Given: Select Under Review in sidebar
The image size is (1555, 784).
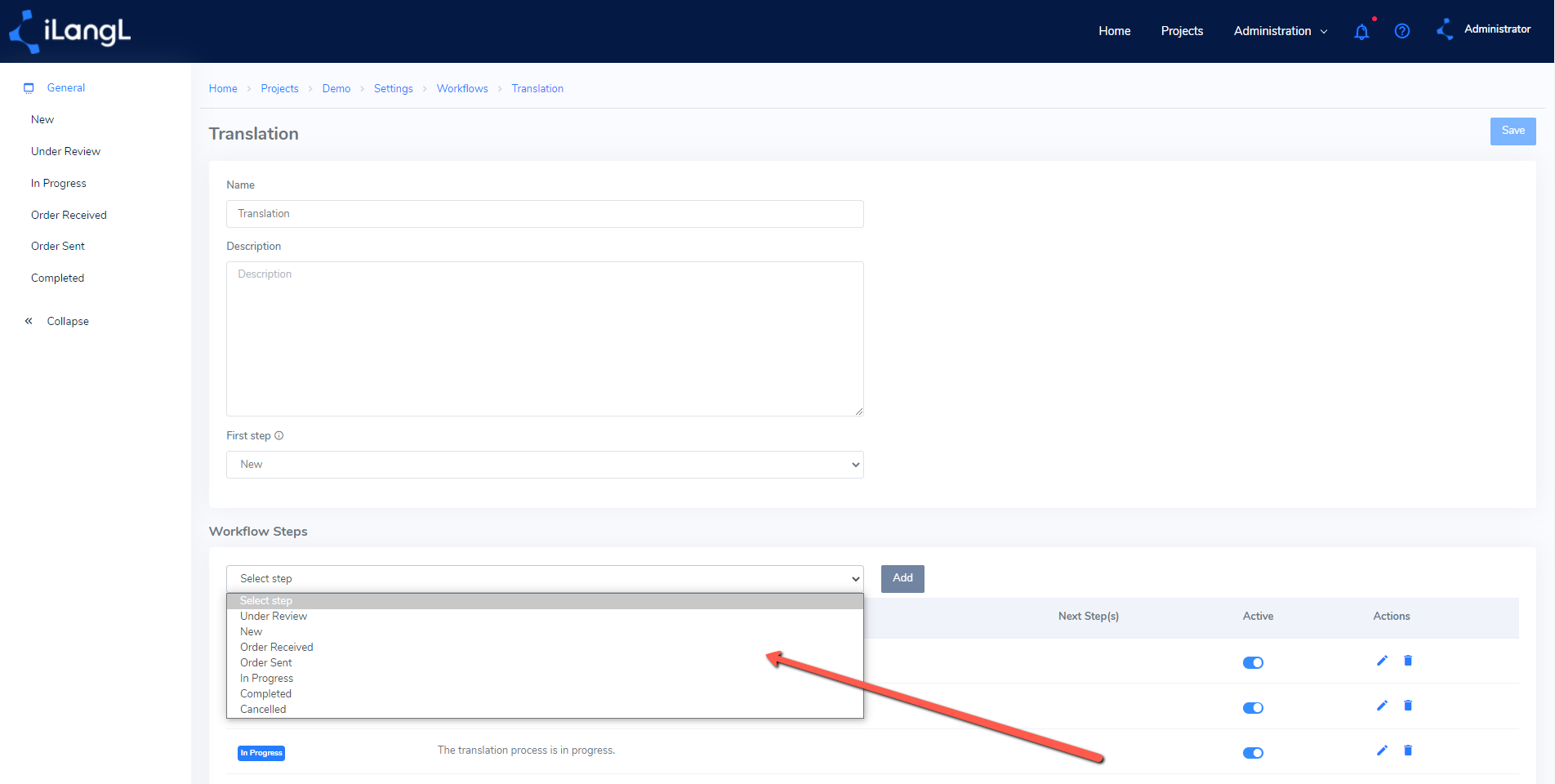Looking at the screenshot, I should (65, 152).
